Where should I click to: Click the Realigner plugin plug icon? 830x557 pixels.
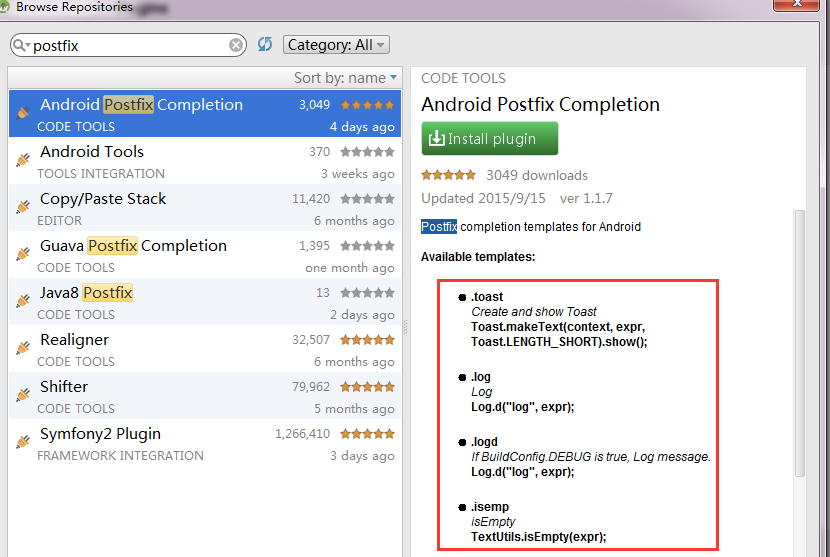tap(23, 348)
